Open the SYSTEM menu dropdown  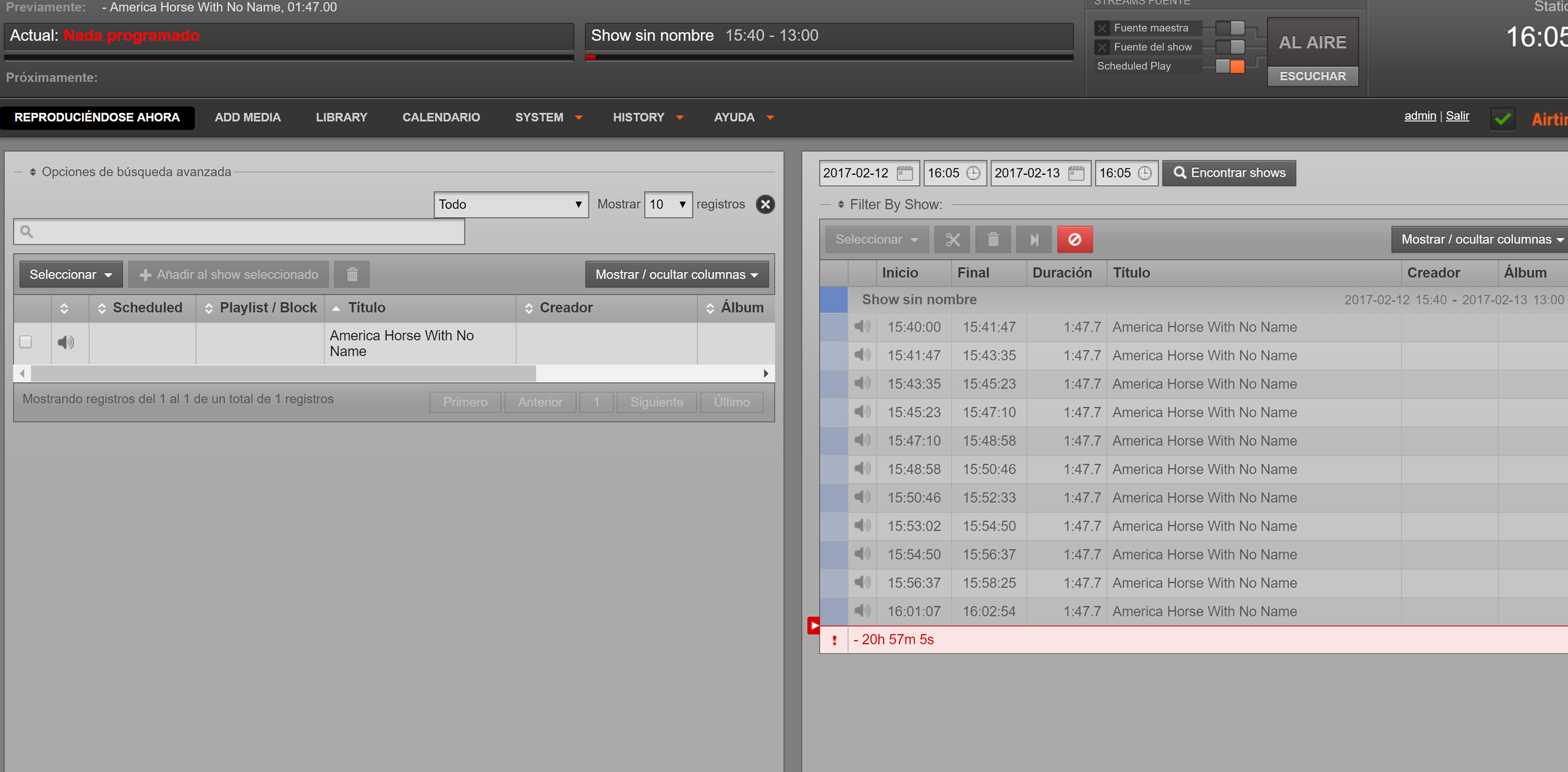click(549, 118)
